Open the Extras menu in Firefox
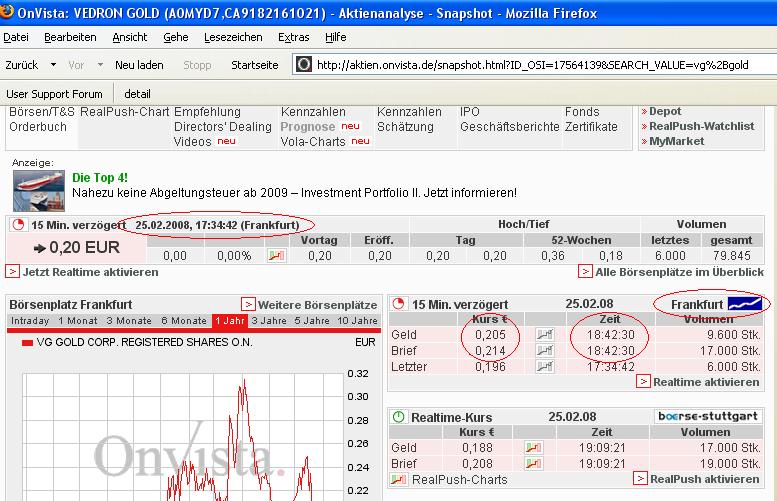The image size is (777, 501). tap(293, 37)
